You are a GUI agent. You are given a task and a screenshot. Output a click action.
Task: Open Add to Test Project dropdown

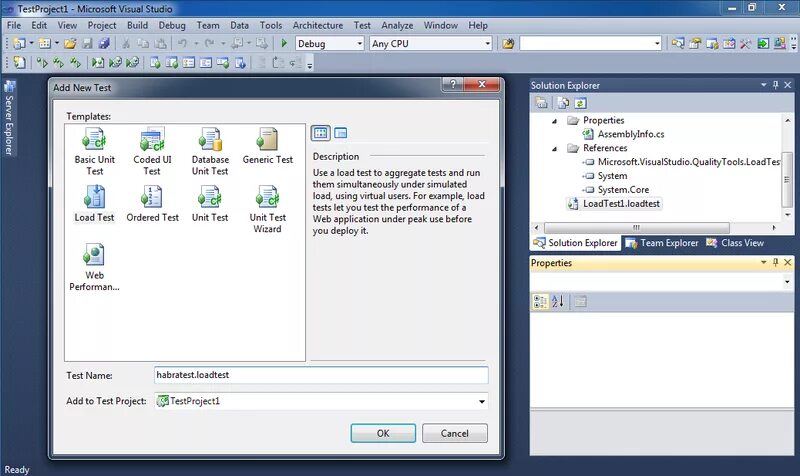tap(481, 402)
